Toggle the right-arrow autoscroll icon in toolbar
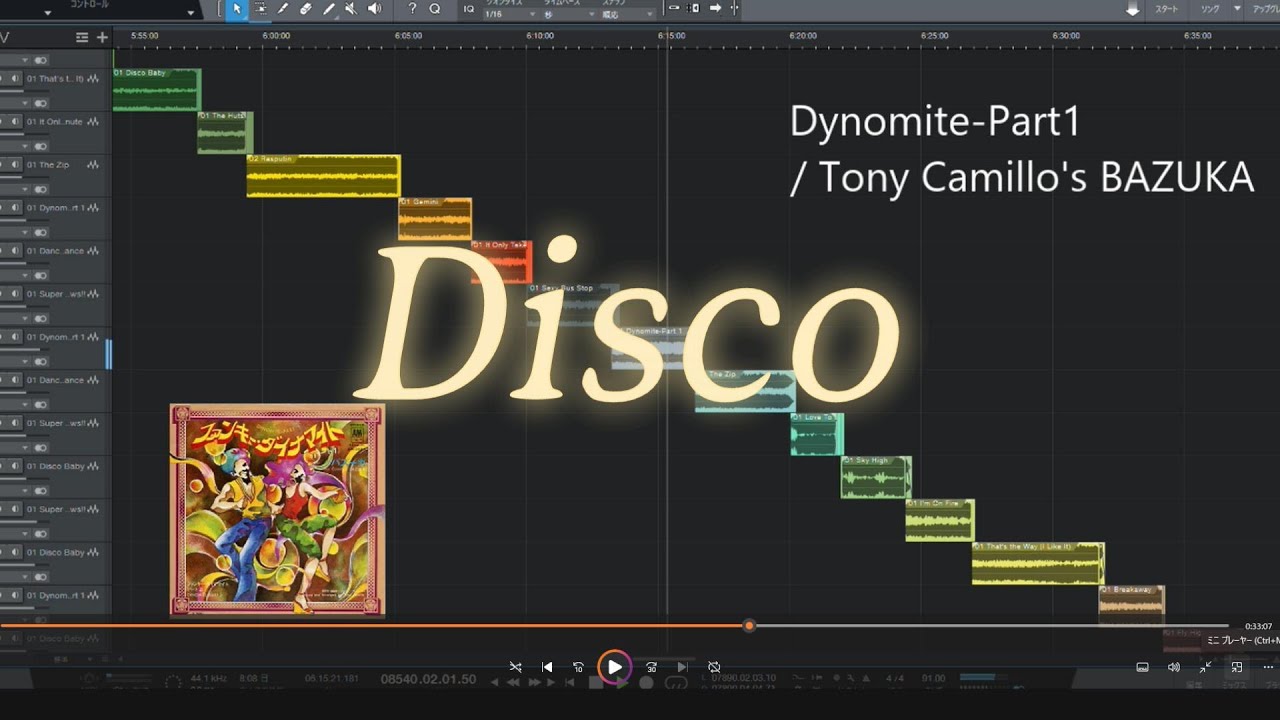 pos(716,8)
